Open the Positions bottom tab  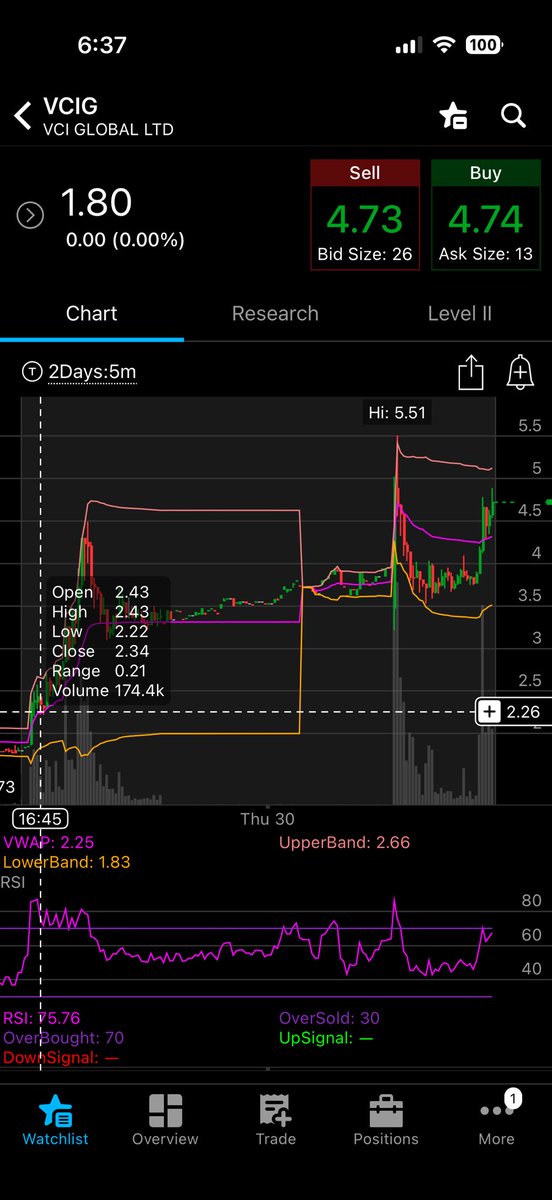(x=386, y=1120)
